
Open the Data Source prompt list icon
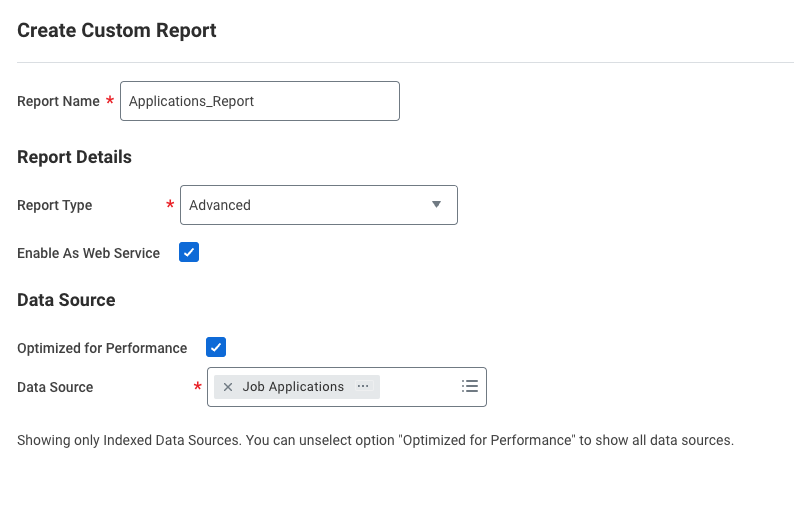[470, 387]
